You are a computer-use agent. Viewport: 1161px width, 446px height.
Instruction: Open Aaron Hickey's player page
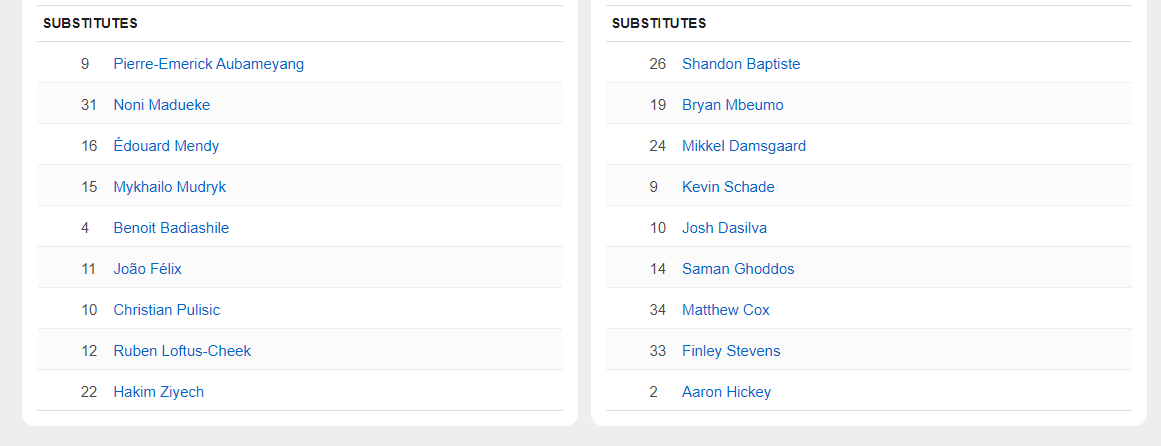726,392
